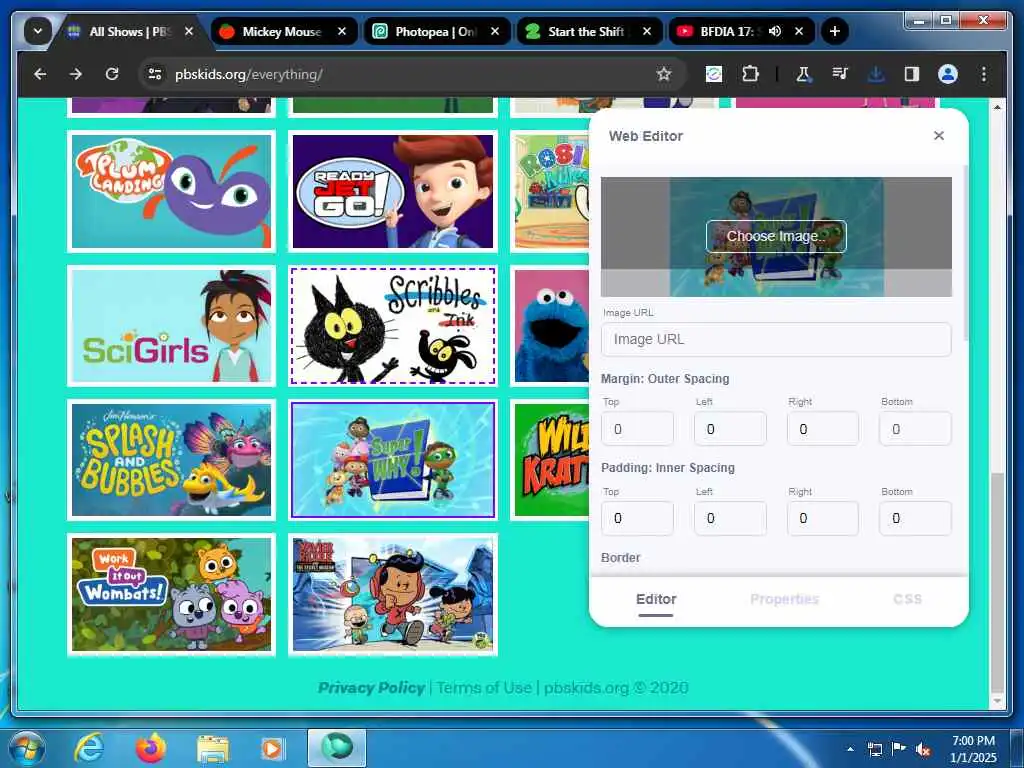Open site information icon in address bar
This screenshot has height=768, width=1024.
click(155, 74)
